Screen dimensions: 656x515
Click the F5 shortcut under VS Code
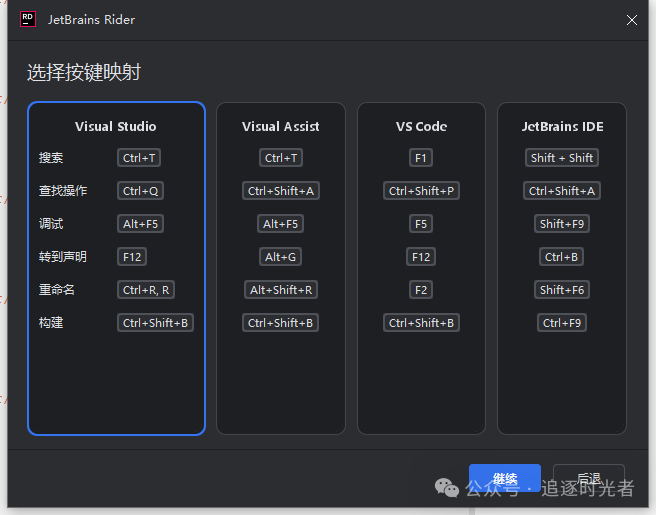[x=421, y=224]
